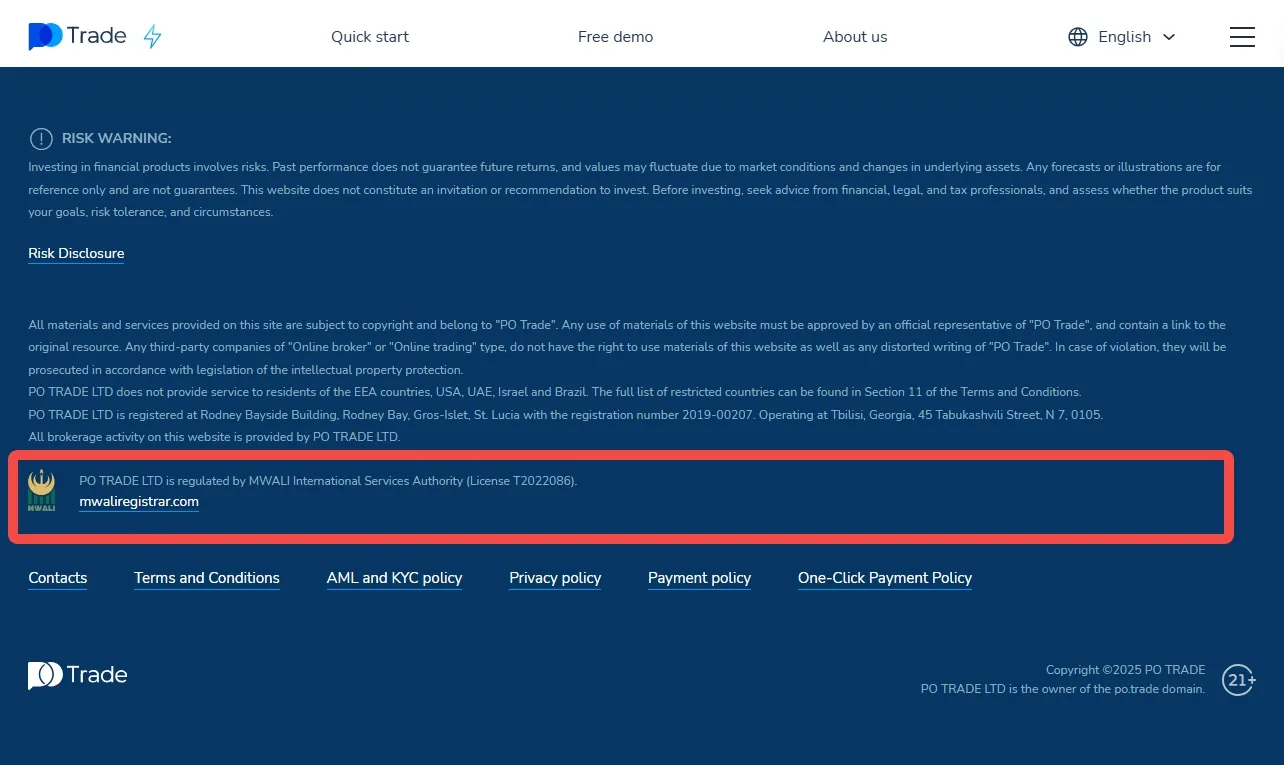Visit the mwaliregistrar.com link

coord(139,502)
